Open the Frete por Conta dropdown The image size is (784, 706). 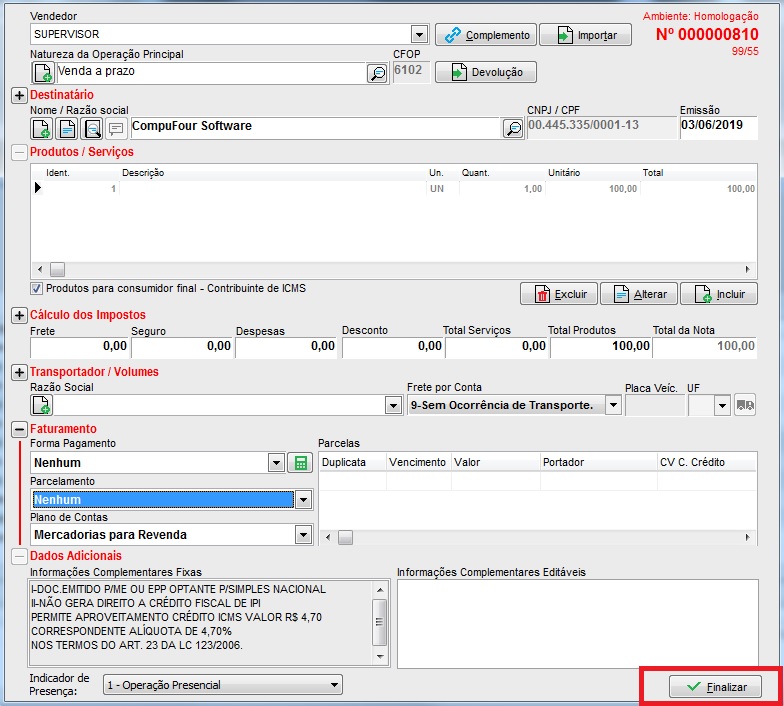(612, 405)
